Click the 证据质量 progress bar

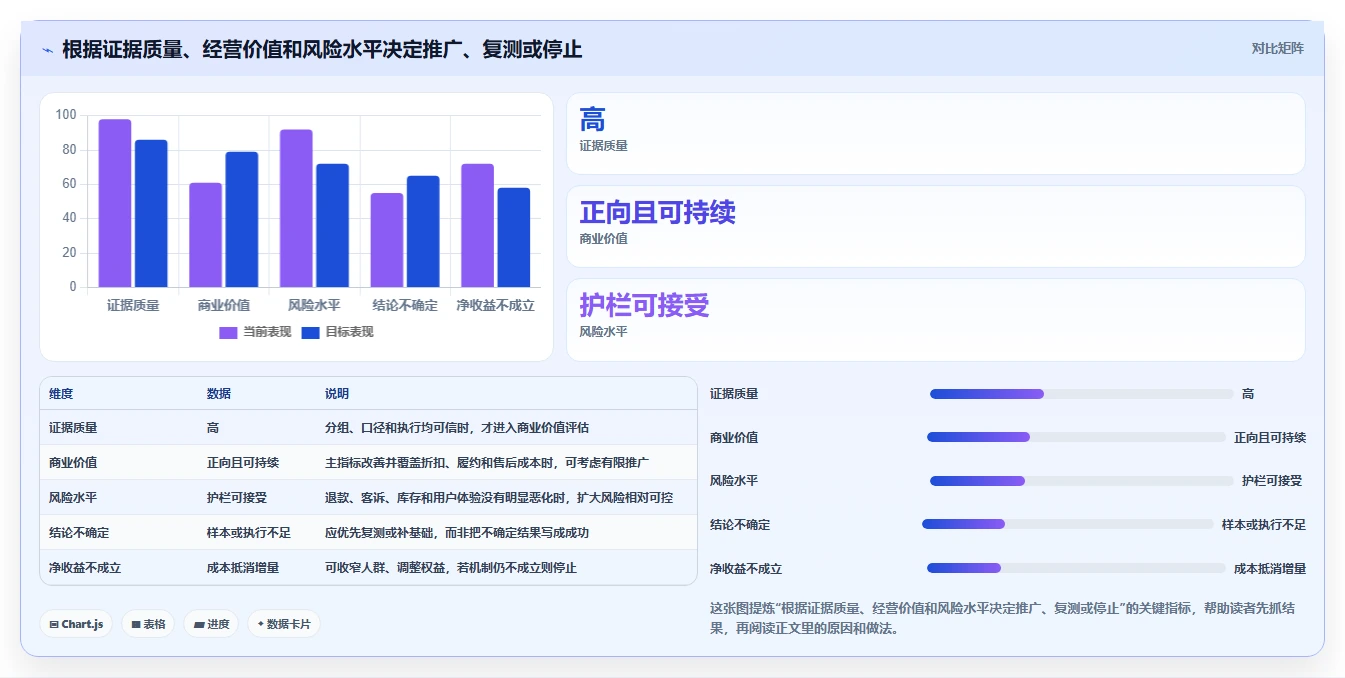(x=1082, y=394)
